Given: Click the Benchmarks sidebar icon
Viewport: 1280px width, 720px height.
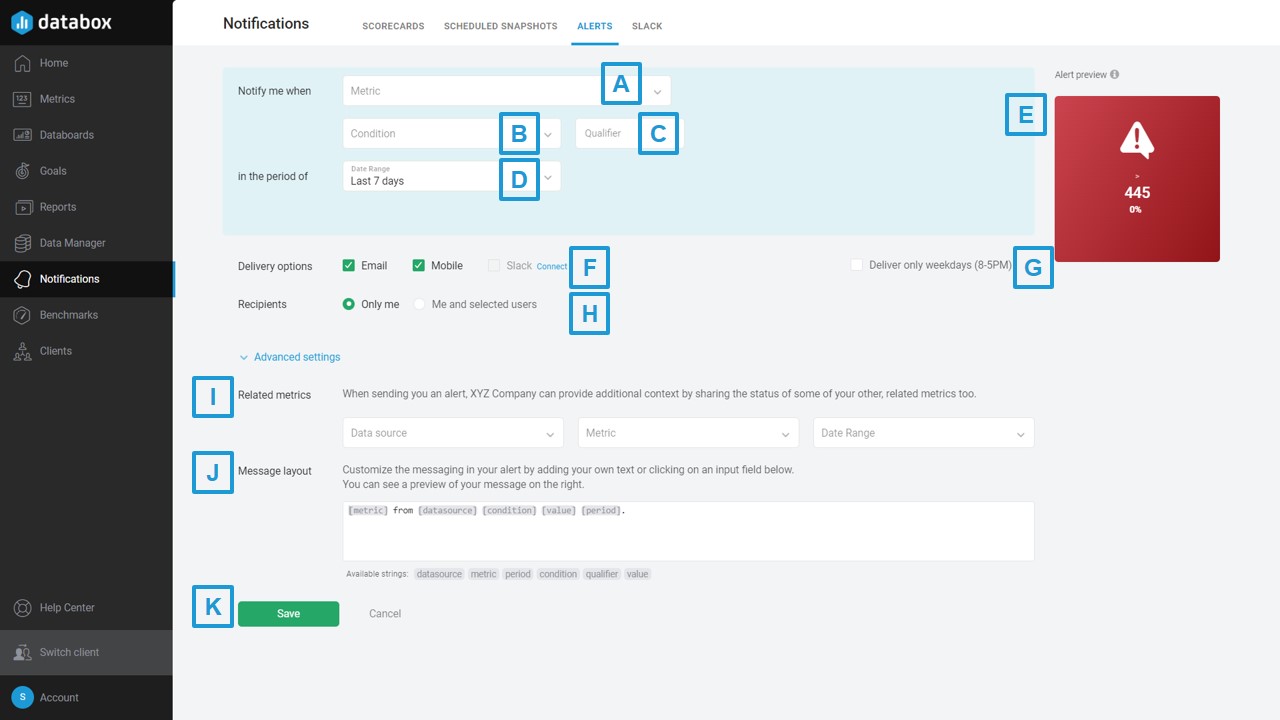Looking at the screenshot, I should pos(22,315).
